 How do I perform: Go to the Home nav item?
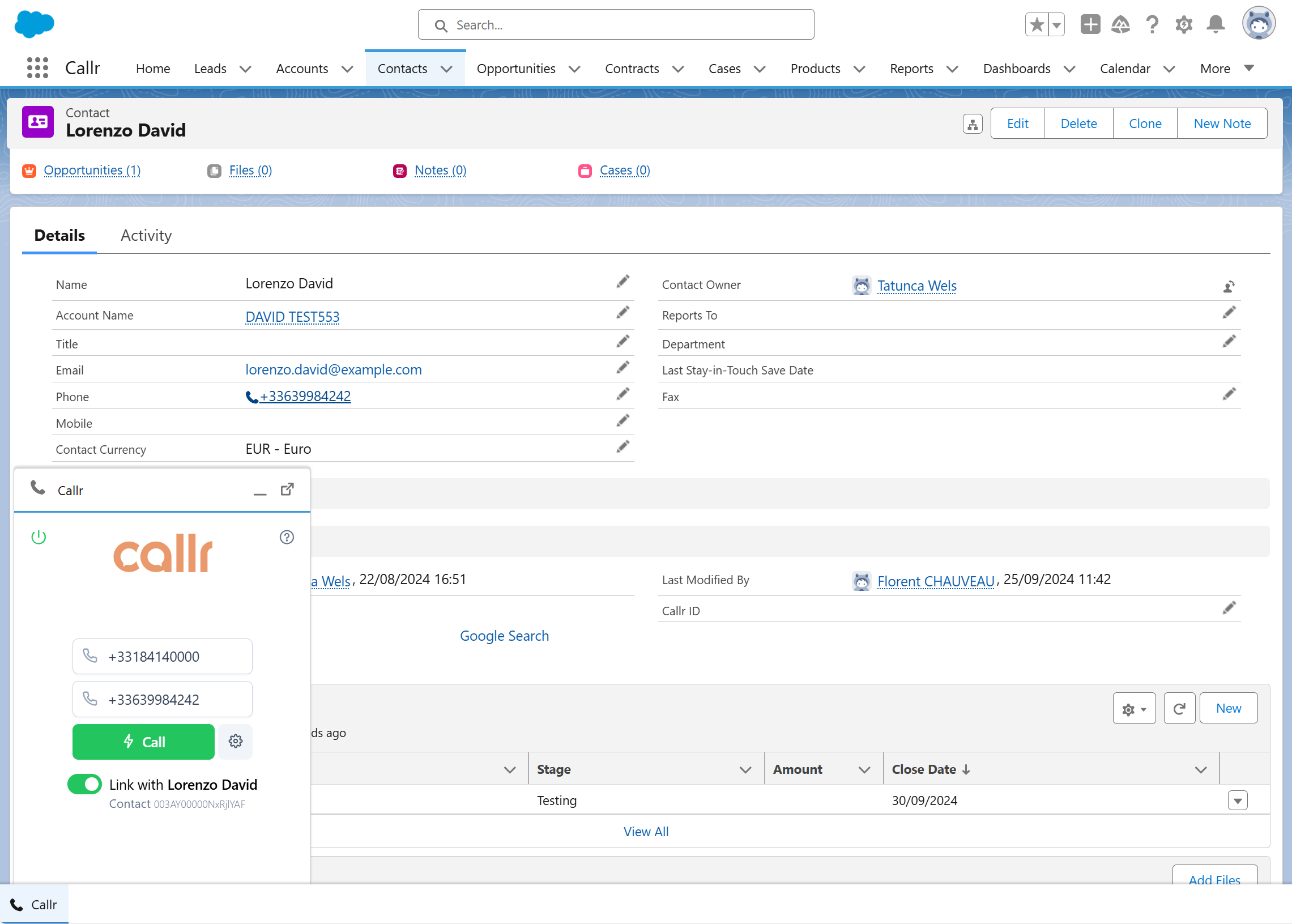153,69
